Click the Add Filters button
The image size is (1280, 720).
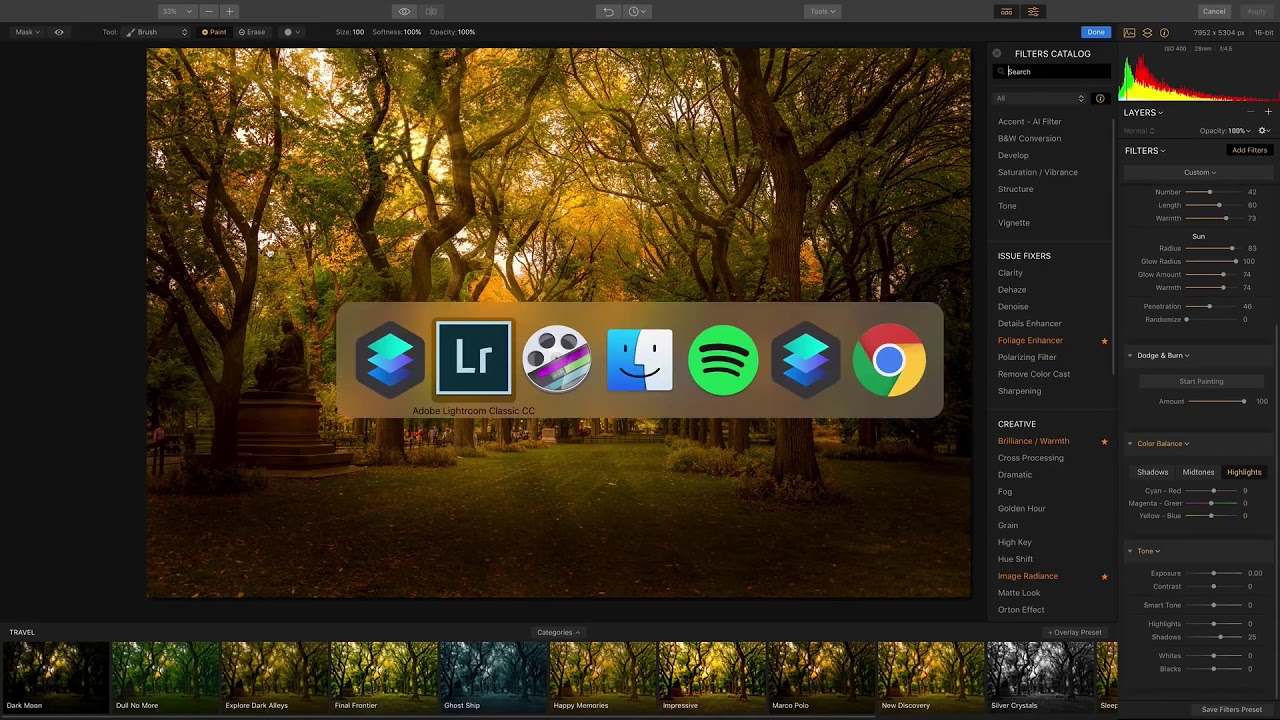(1249, 150)
